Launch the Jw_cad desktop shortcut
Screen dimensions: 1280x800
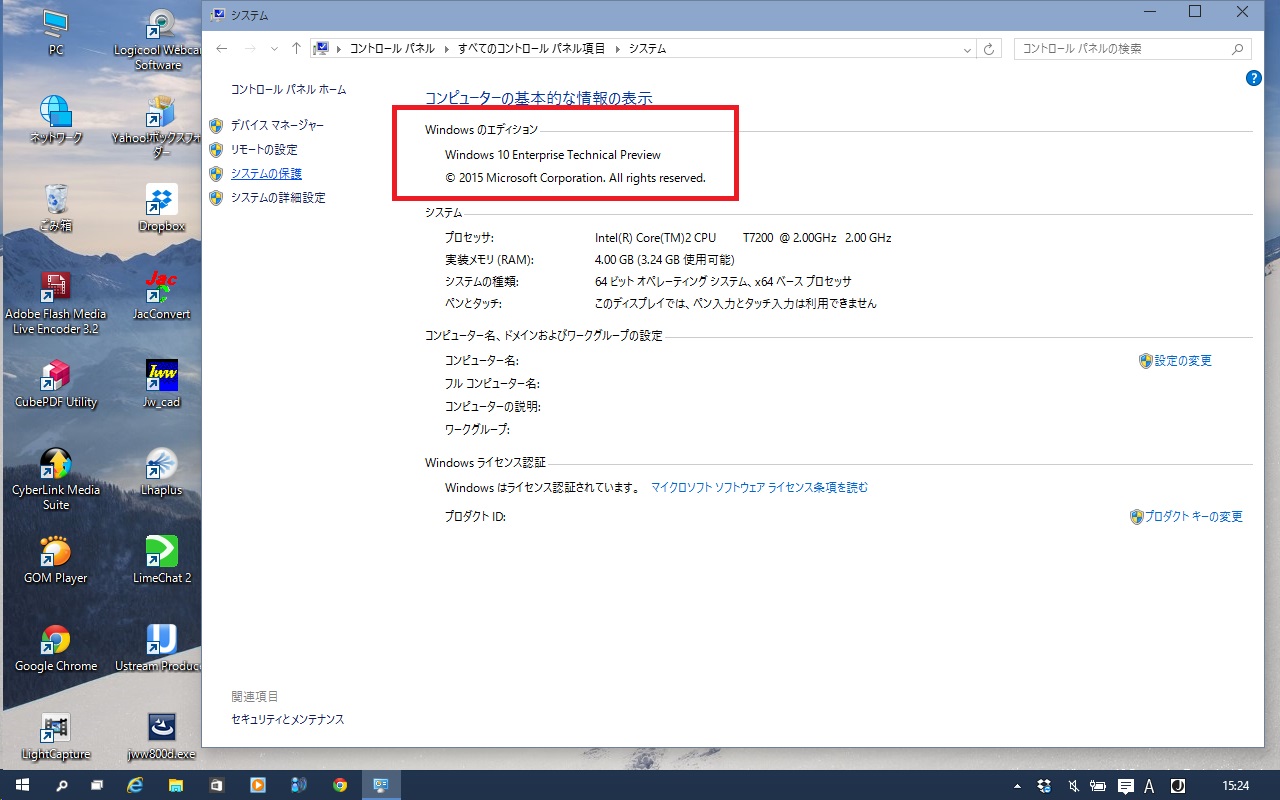[161, 383]
